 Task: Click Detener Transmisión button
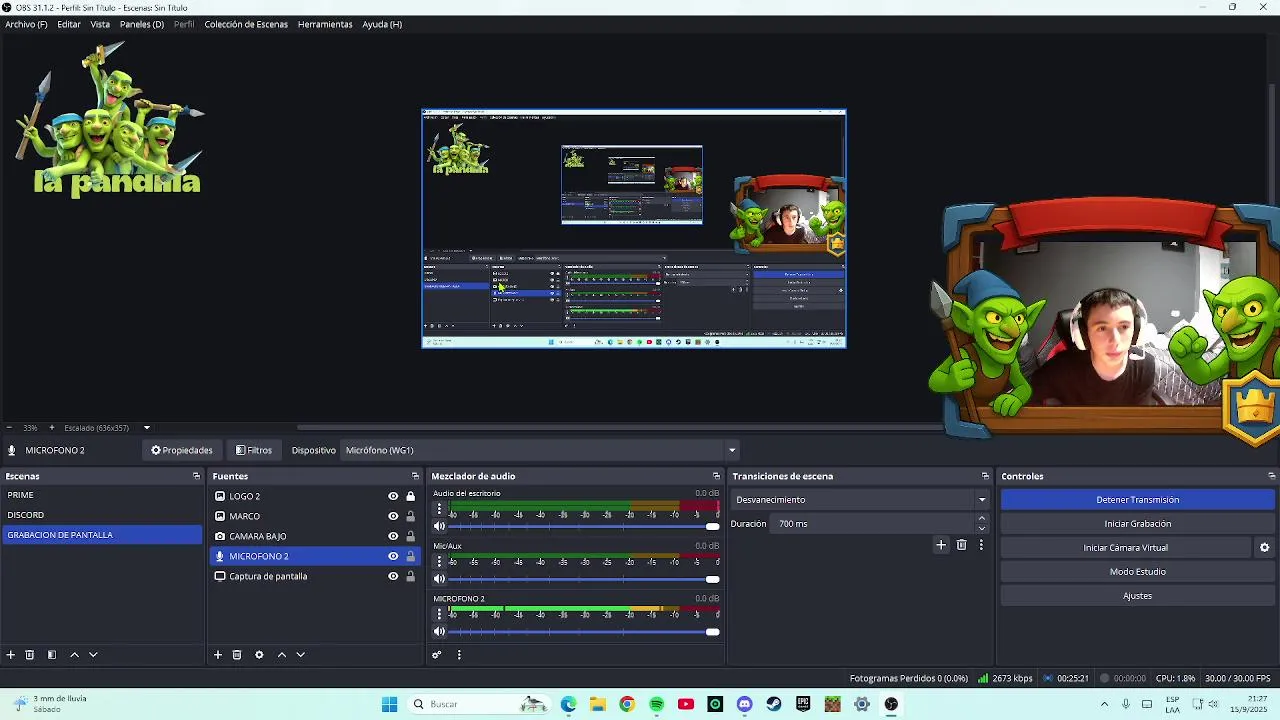(x=1137, y=500)
